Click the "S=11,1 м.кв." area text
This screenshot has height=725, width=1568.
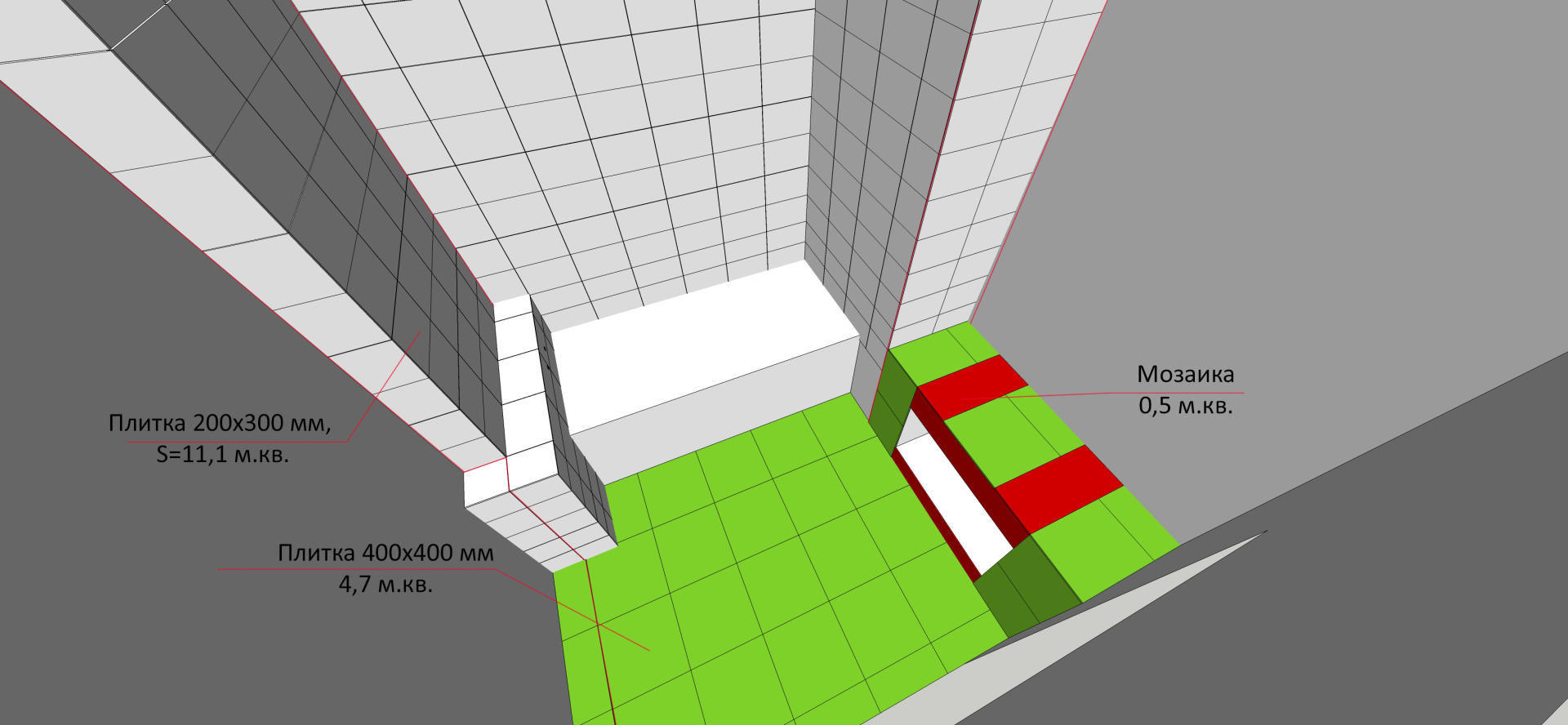point(222,454)
